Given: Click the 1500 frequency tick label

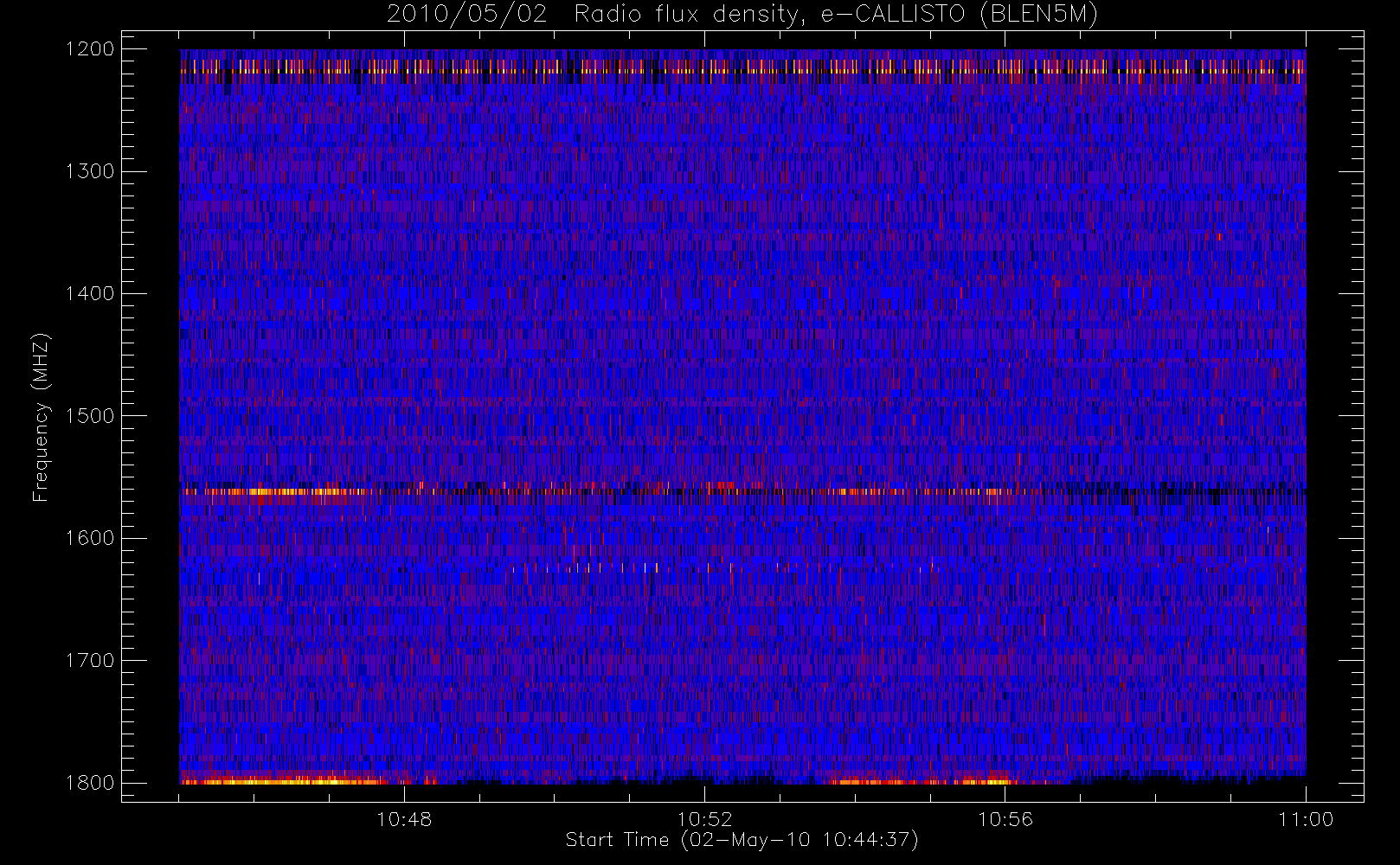Looking at the screenshot, I should [90, 416].
